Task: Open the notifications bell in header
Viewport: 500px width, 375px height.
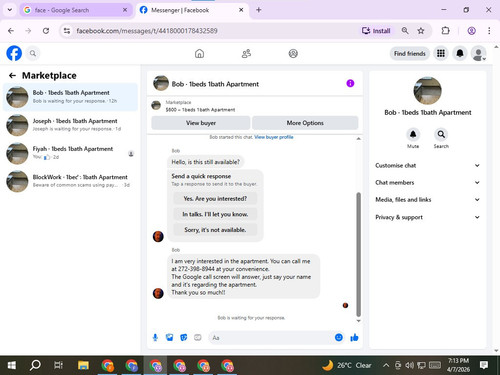Action: [460, 53]
